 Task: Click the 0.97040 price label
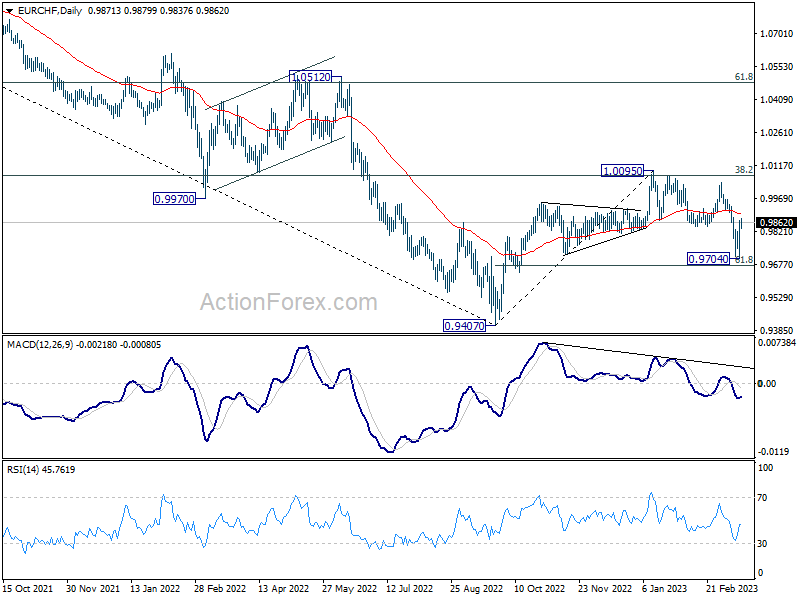point(708,259)
